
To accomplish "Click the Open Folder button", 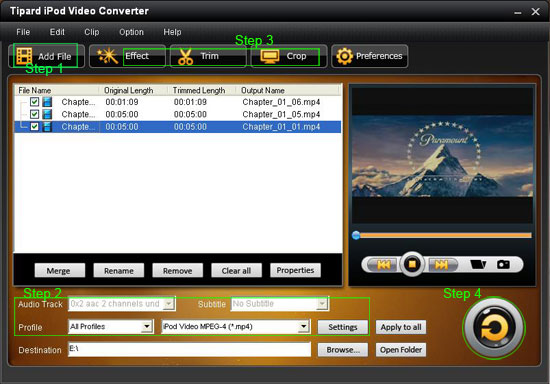I will tap(401, 350).
